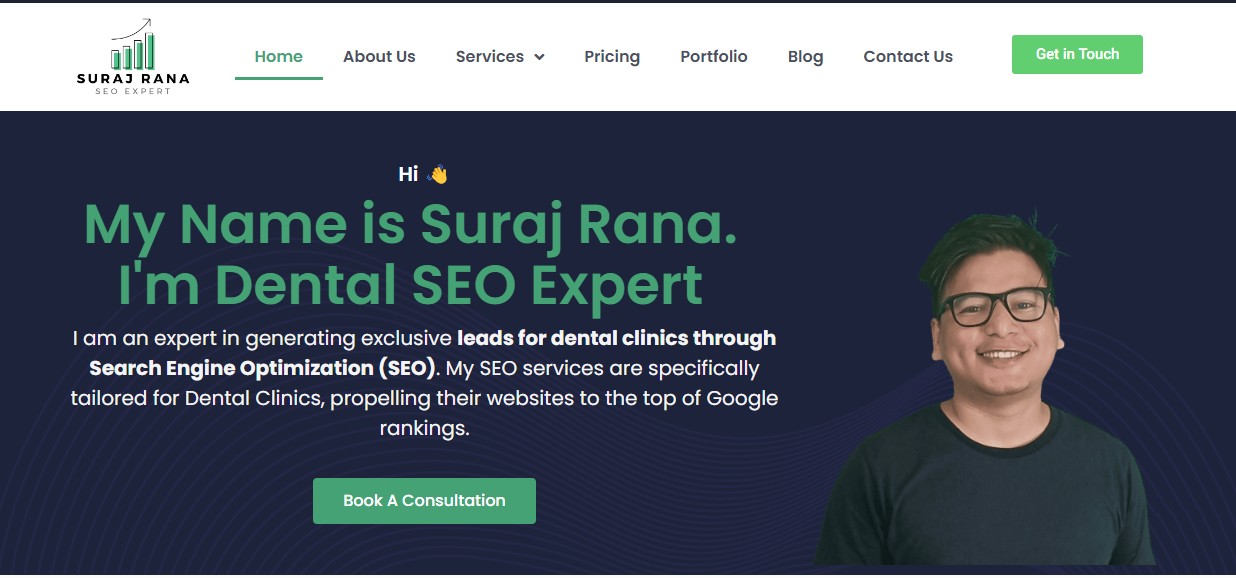Open the Services navigation item
The width and height of the screenshot is (1236, 578).
(491, 57)
